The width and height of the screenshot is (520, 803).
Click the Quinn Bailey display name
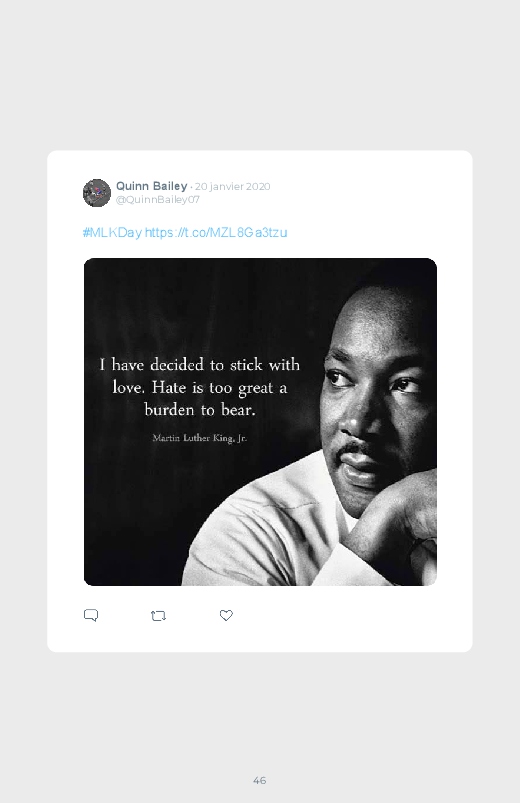[x=152, y=186]
